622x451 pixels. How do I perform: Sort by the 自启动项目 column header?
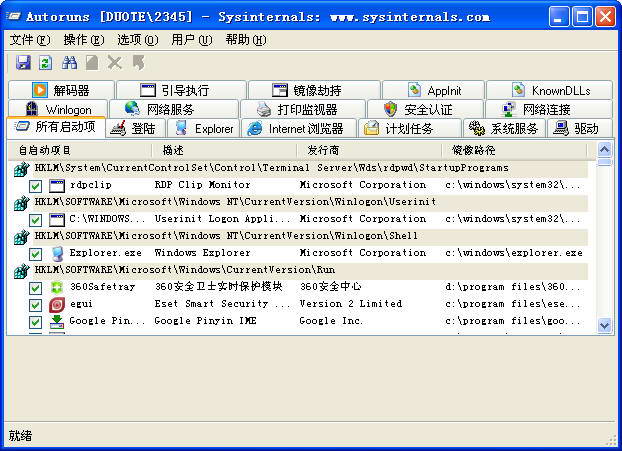tap(80, 150)
